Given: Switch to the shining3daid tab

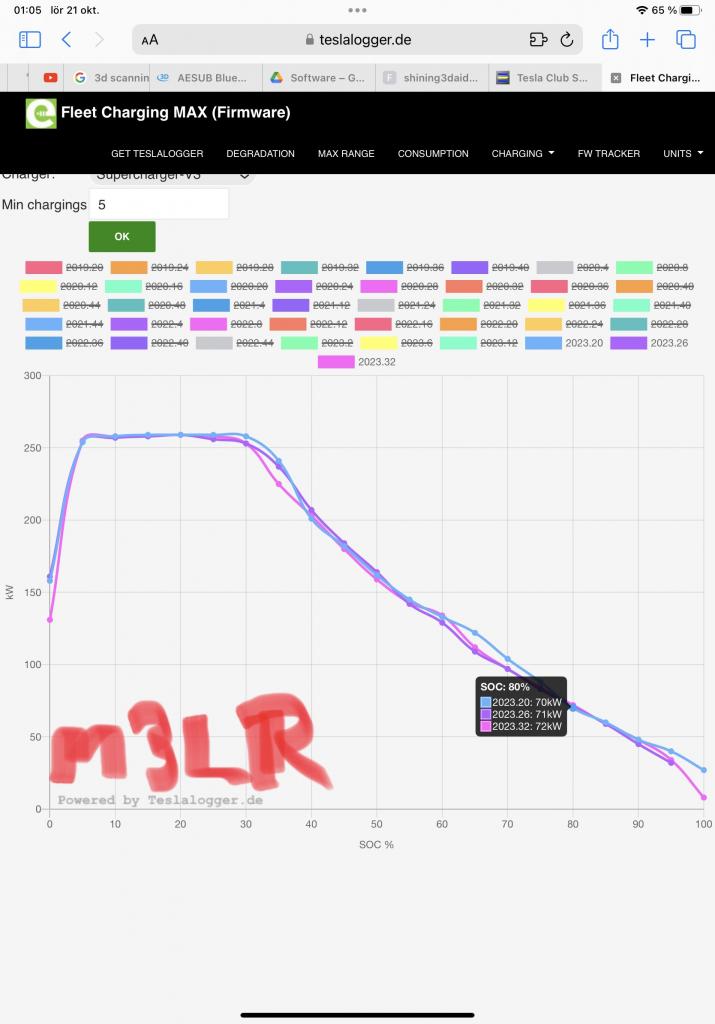Looking at the screenshot, I should (x=432, y=78).
